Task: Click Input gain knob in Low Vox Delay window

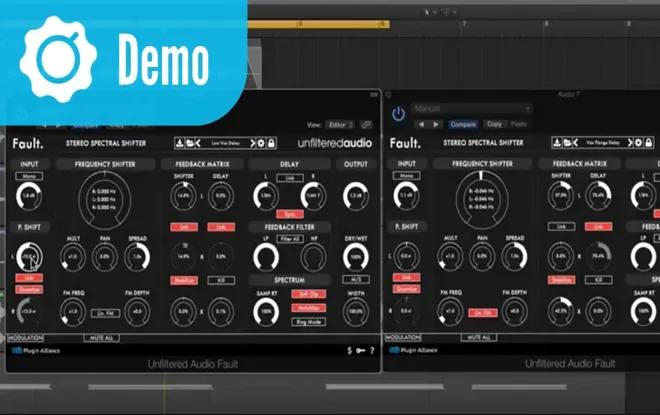Action: tap(29, 196)
